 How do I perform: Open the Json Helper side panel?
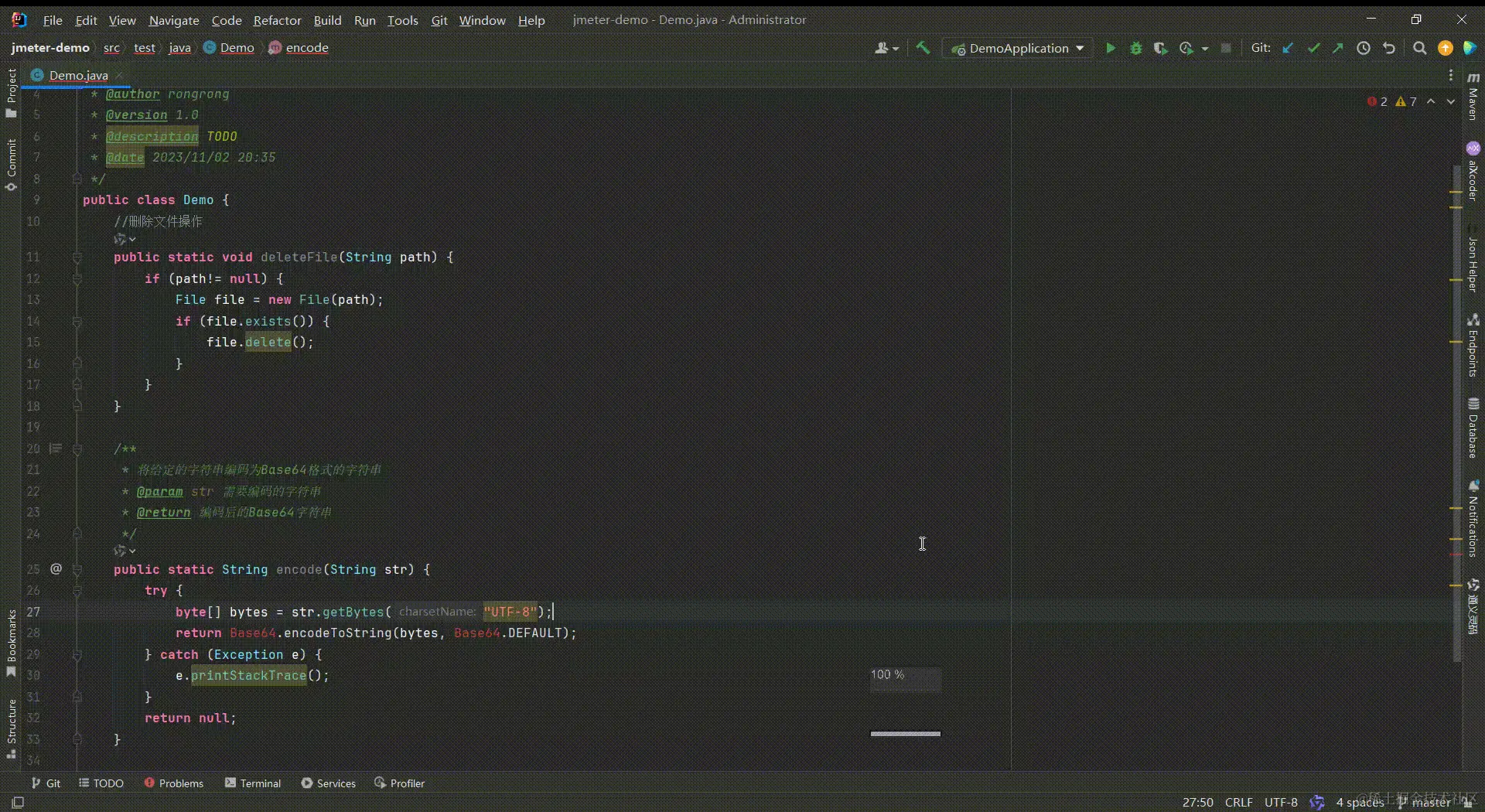coord(1473,260)
